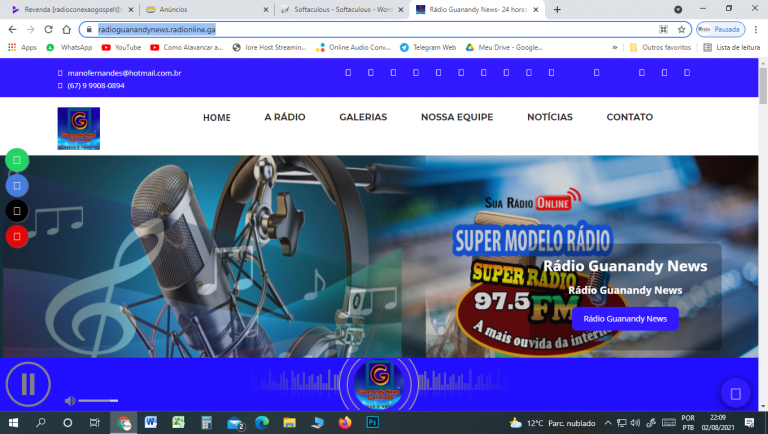
Task: Open the Pausada profile button
Action: pos(720,29)
